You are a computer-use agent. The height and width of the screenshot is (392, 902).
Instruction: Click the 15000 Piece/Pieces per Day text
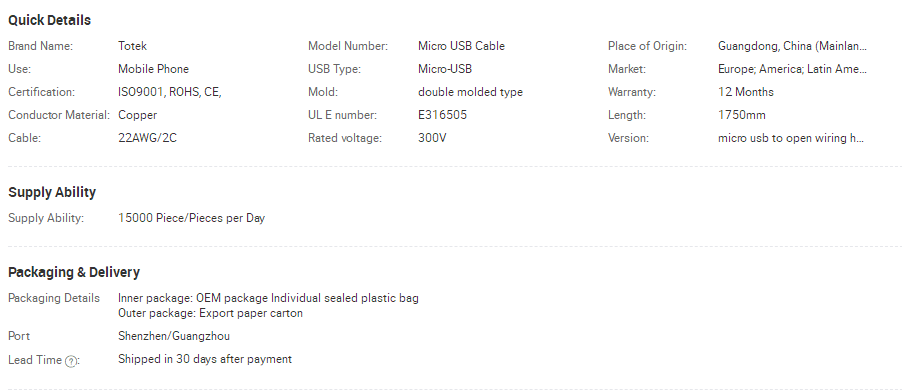click(x=192, y=218)
